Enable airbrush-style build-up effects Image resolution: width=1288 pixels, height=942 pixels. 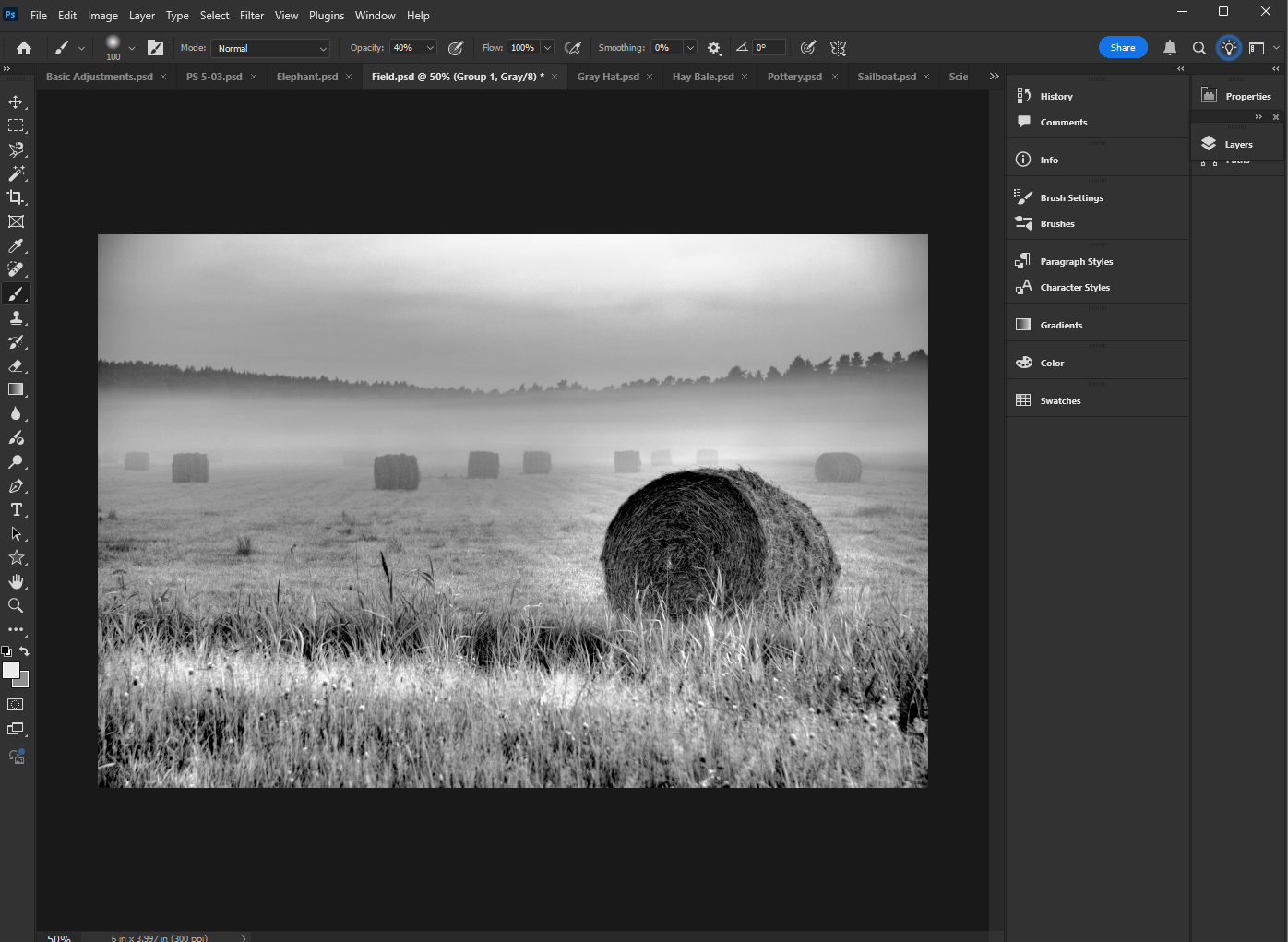(x=573, y=48)
